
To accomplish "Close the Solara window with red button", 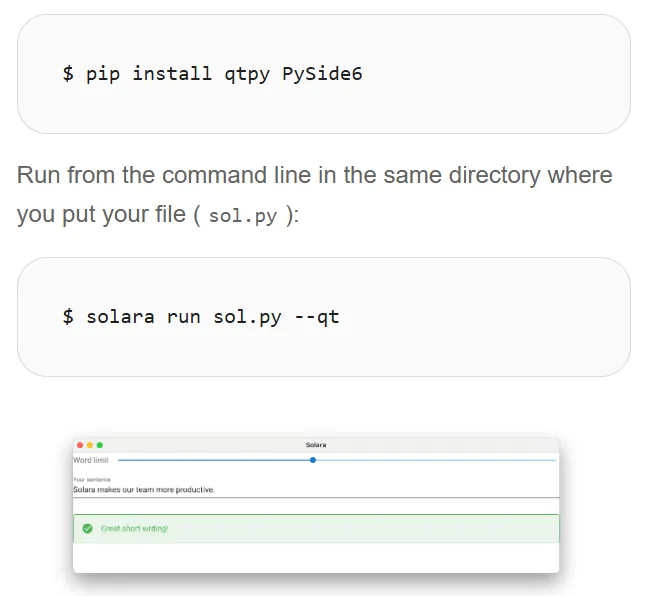I will click(80, 444).
